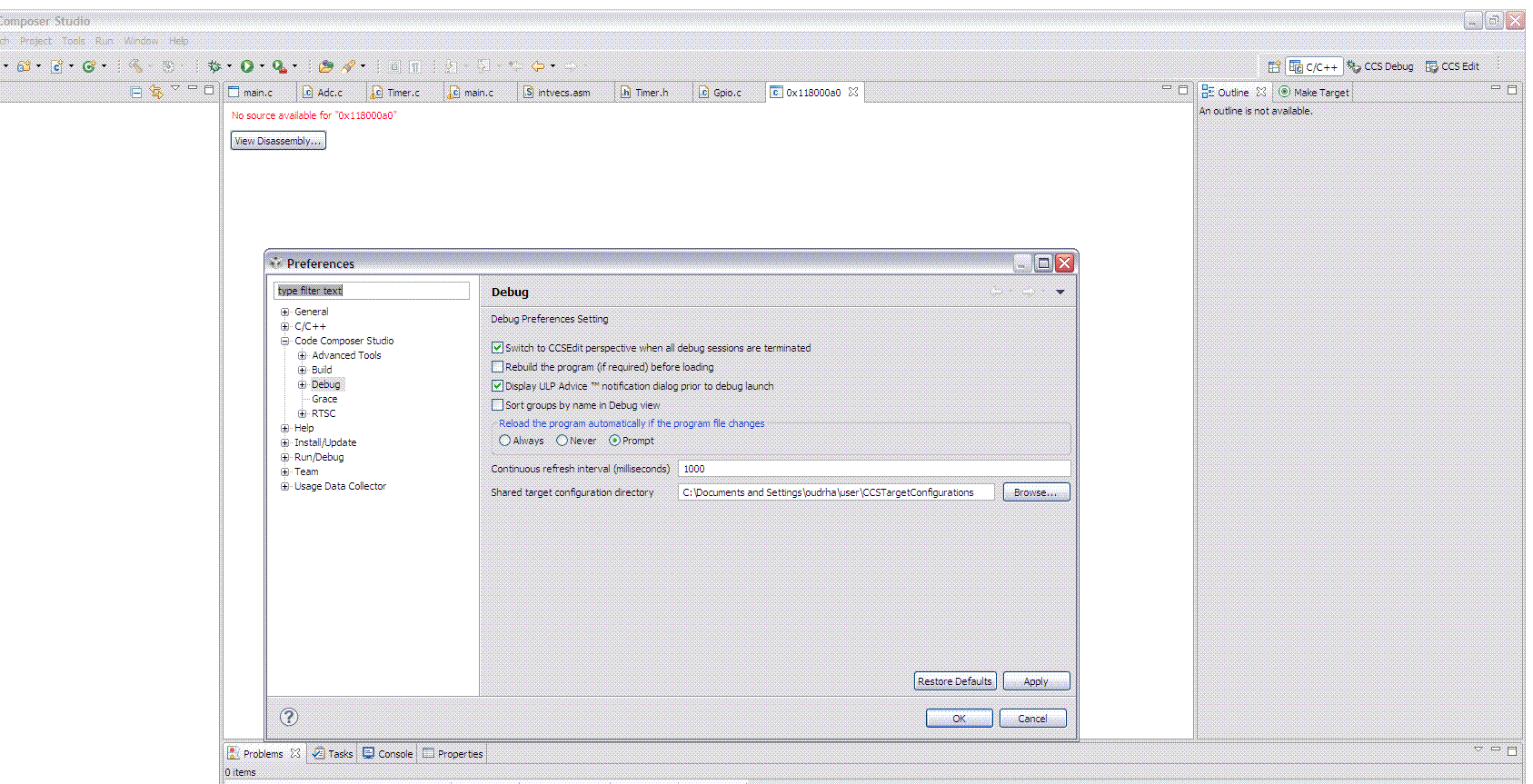Click the Open Perspective icon
The width and height of the screenshot is (1533, 784).
coord(1274,66)
